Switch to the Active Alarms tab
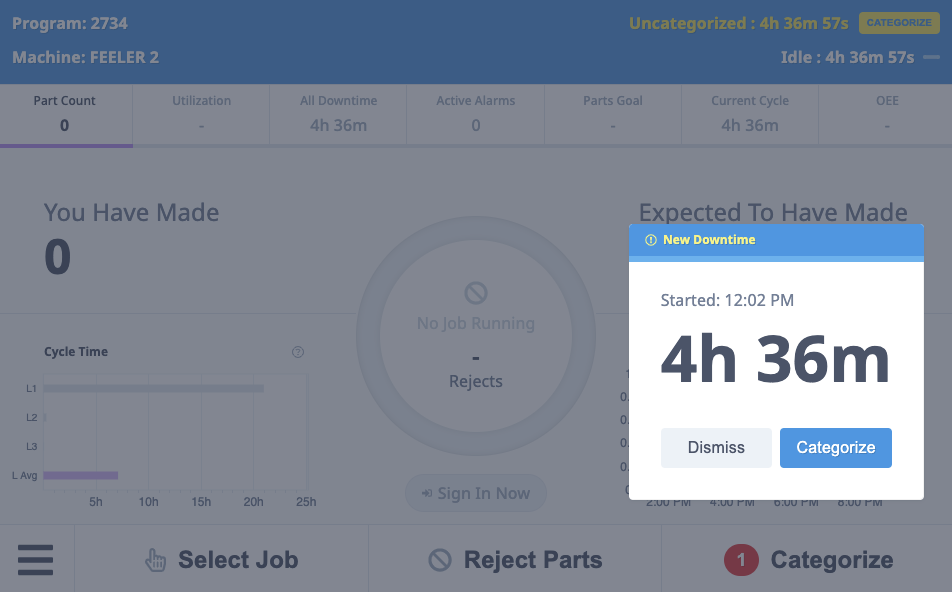Image resolution: width=952 pixels, height=592 pixels. tap(475, 113)
